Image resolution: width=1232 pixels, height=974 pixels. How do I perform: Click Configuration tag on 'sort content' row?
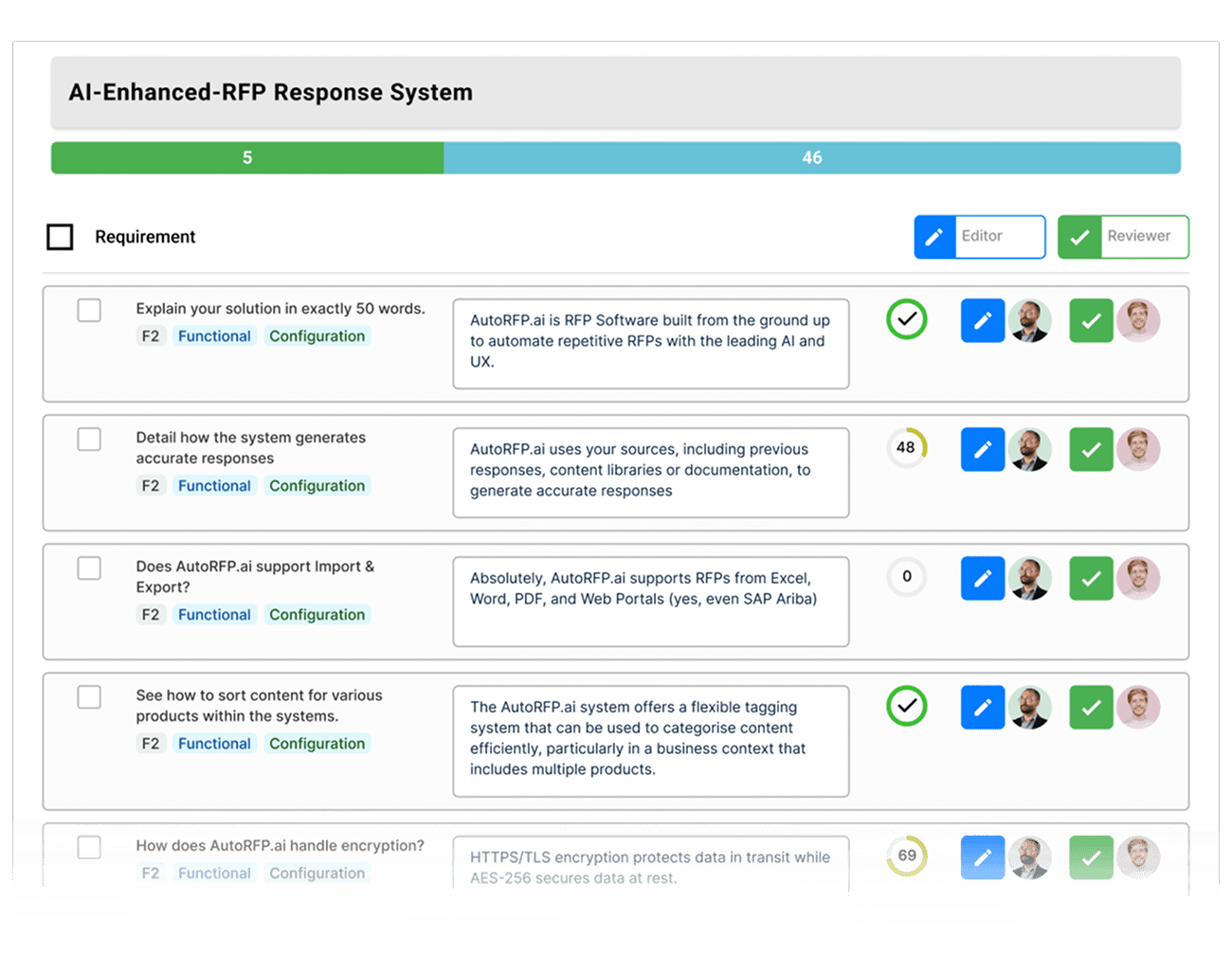pos(317,744)
